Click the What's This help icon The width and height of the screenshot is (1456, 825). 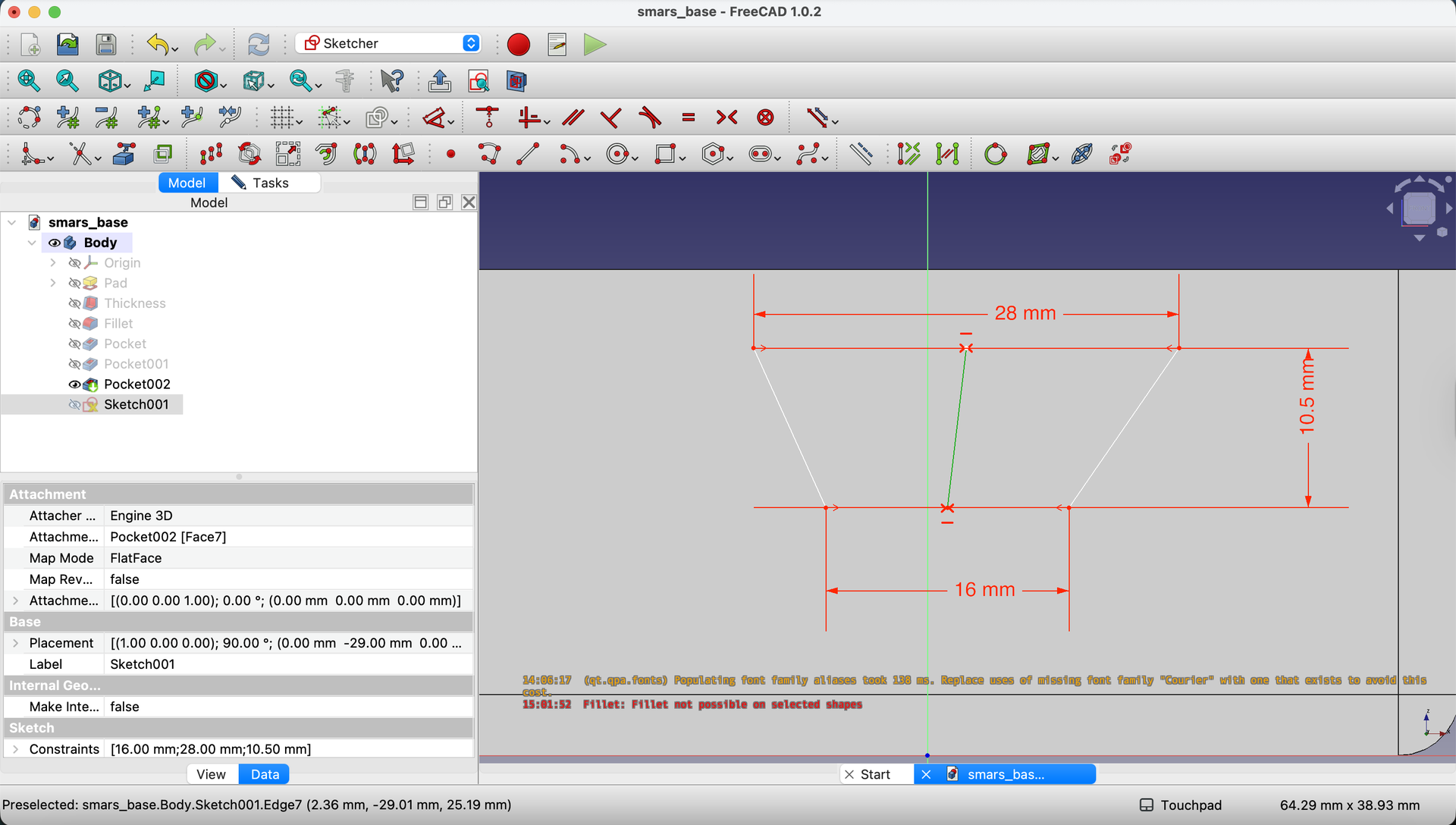pyautogui.click(x=392, y=80)
